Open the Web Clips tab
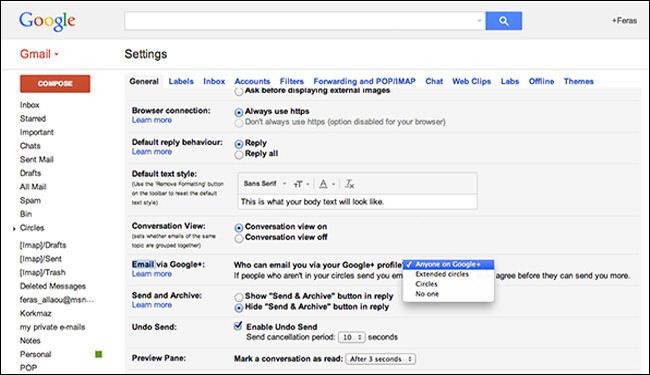This screenshot has height=375, width=650. 471,81
